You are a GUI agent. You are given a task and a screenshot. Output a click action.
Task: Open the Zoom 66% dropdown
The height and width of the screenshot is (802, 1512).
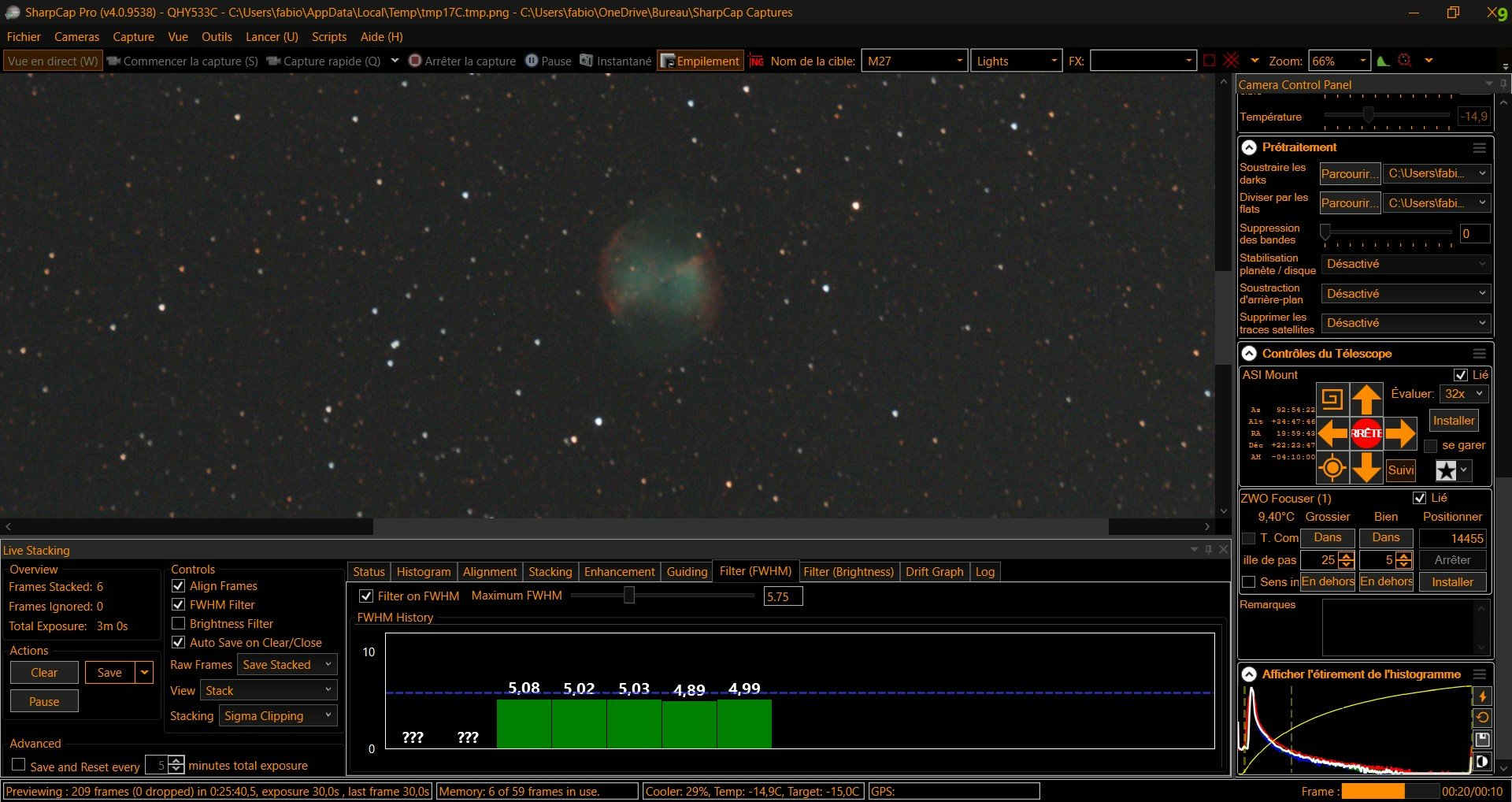coord(1340,61)
